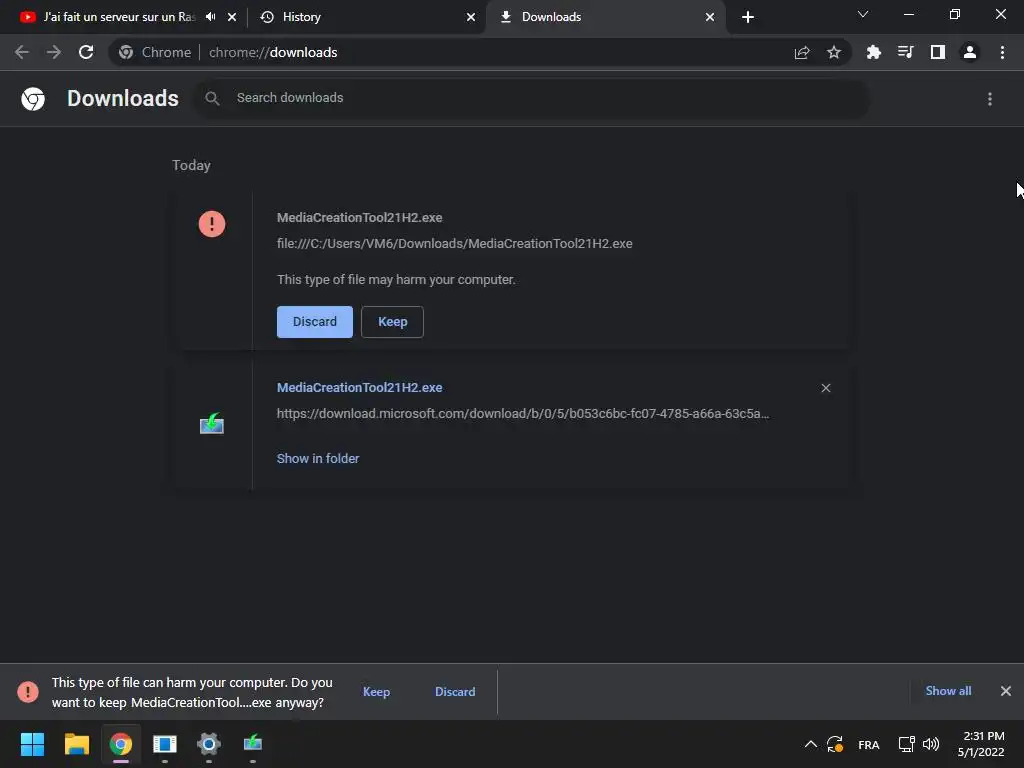Click the Search downloads field
Screen dimensions: 1024x768
[530, 98]
